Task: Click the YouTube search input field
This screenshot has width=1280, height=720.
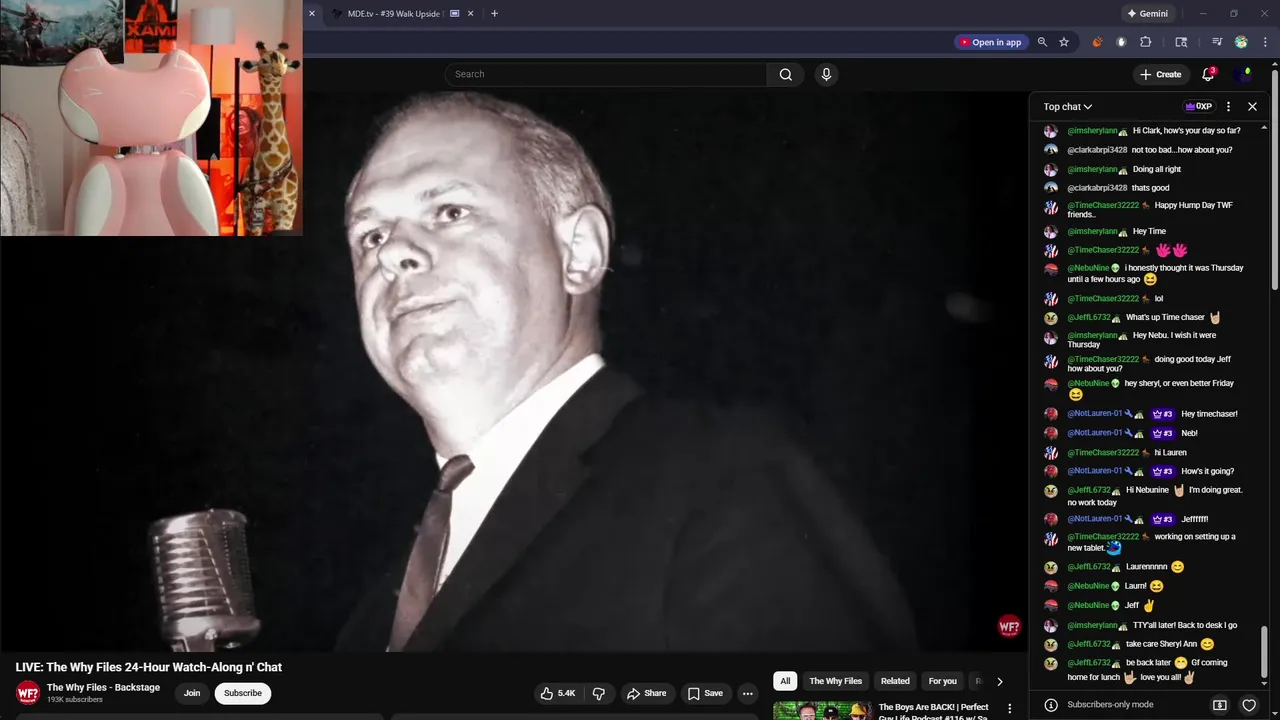Action: (606, 74)
